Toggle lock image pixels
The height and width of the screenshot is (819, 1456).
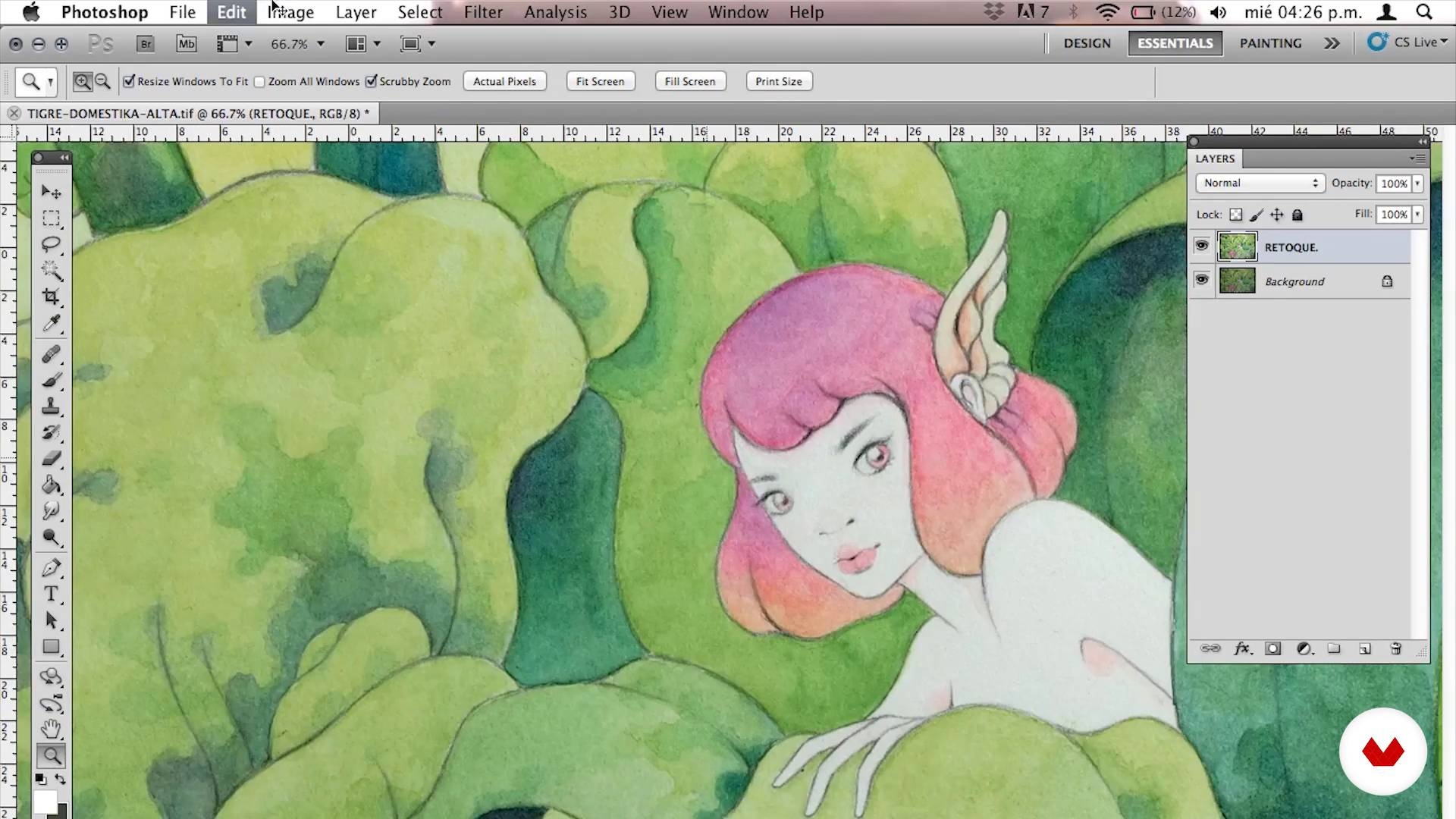coord(1257,215)
